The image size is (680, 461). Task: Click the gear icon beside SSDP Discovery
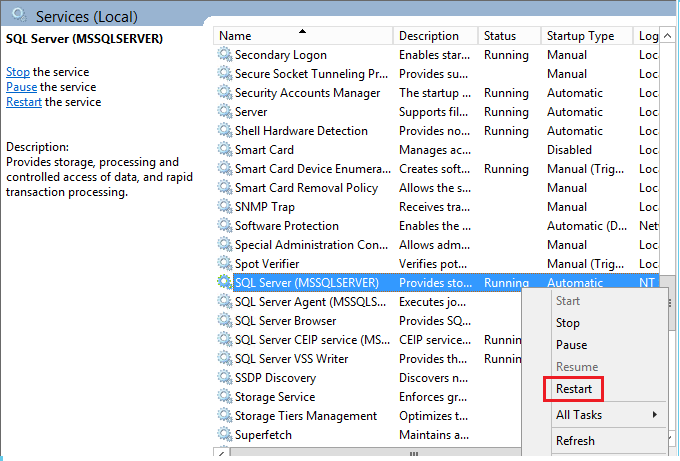(x=225, y=378)
